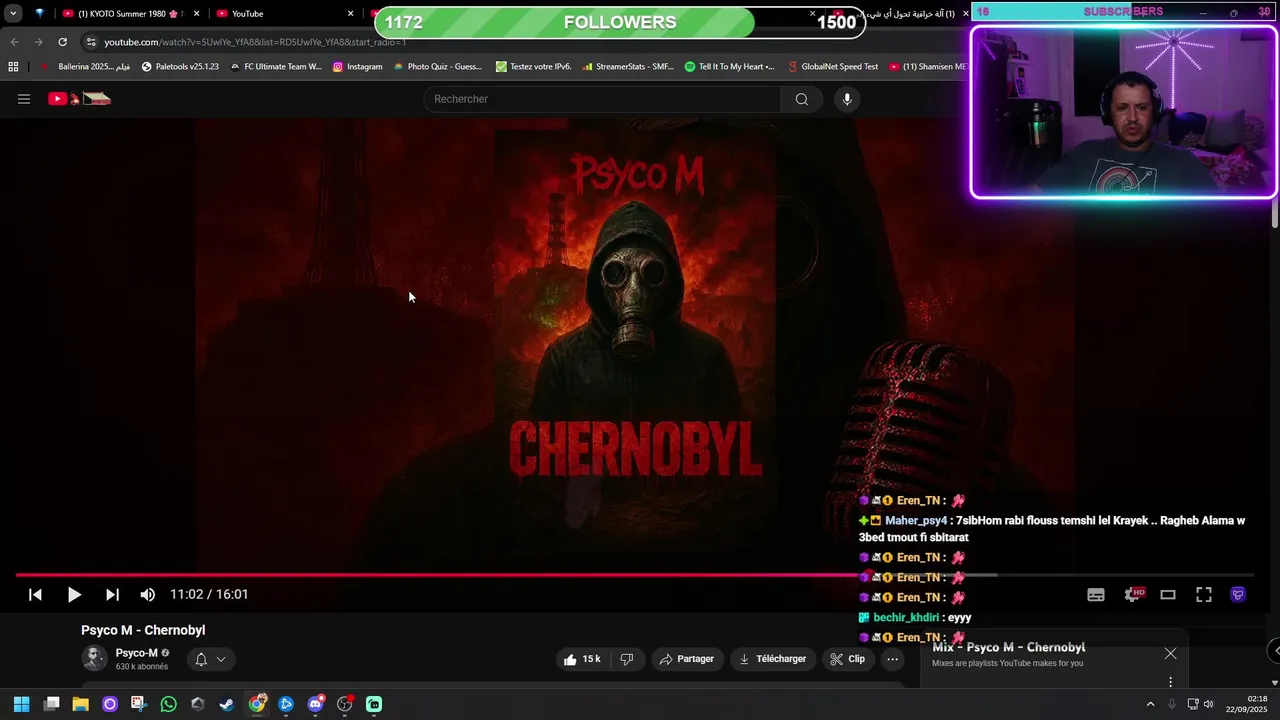
Task: Show hidden system tray icons
Action: point(1150,704)
